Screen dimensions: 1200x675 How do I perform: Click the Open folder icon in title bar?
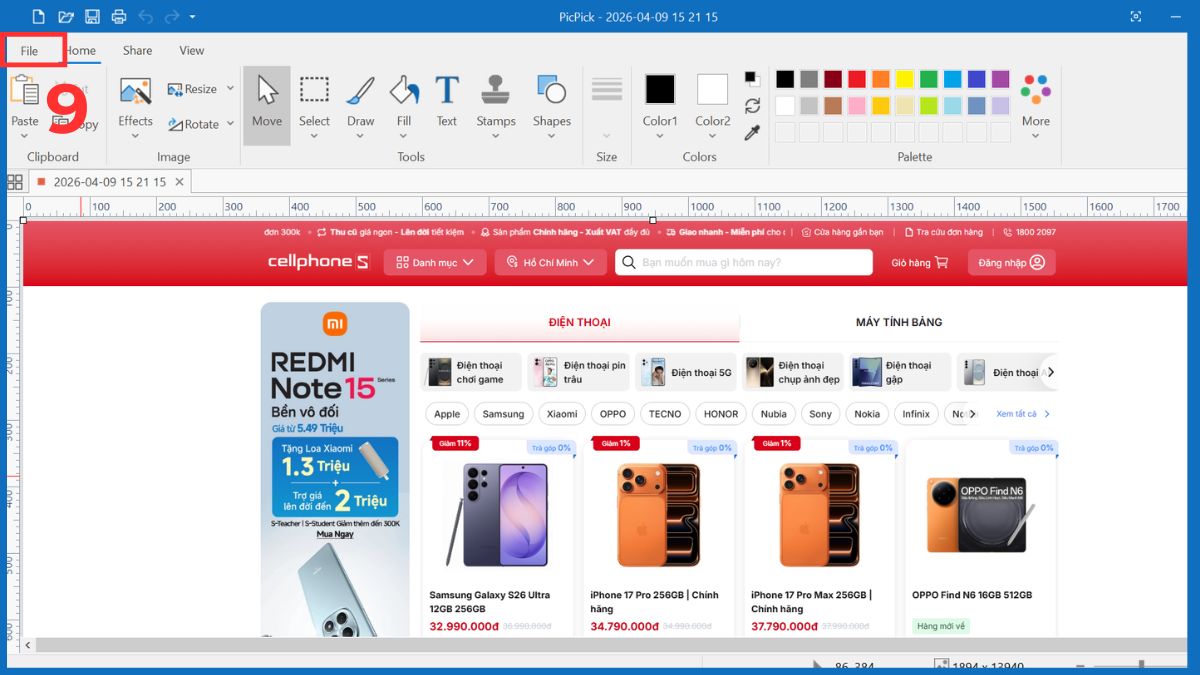point(66,16)
